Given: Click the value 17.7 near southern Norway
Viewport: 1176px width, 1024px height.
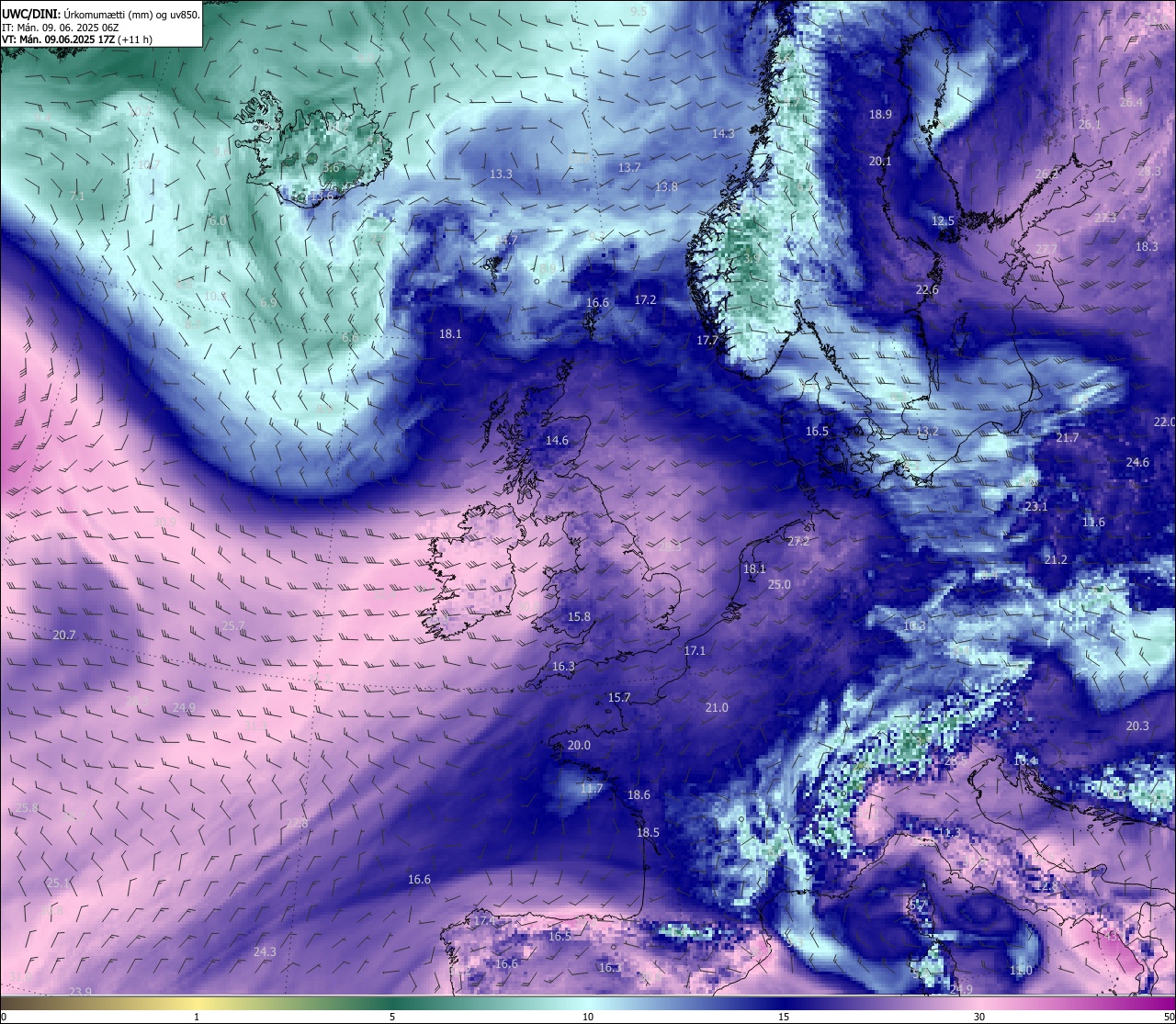Looking at the screenshot, I should coord(707,341).
